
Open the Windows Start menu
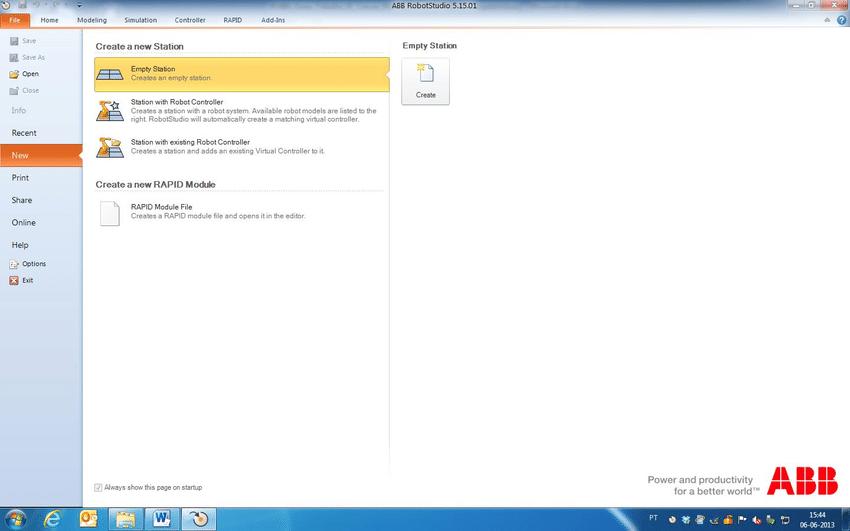(15, 520)
